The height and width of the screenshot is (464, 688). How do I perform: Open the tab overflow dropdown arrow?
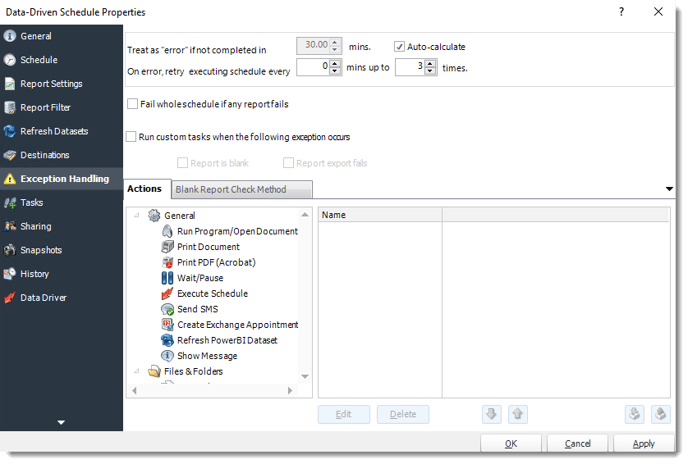(x=669, y=189)
